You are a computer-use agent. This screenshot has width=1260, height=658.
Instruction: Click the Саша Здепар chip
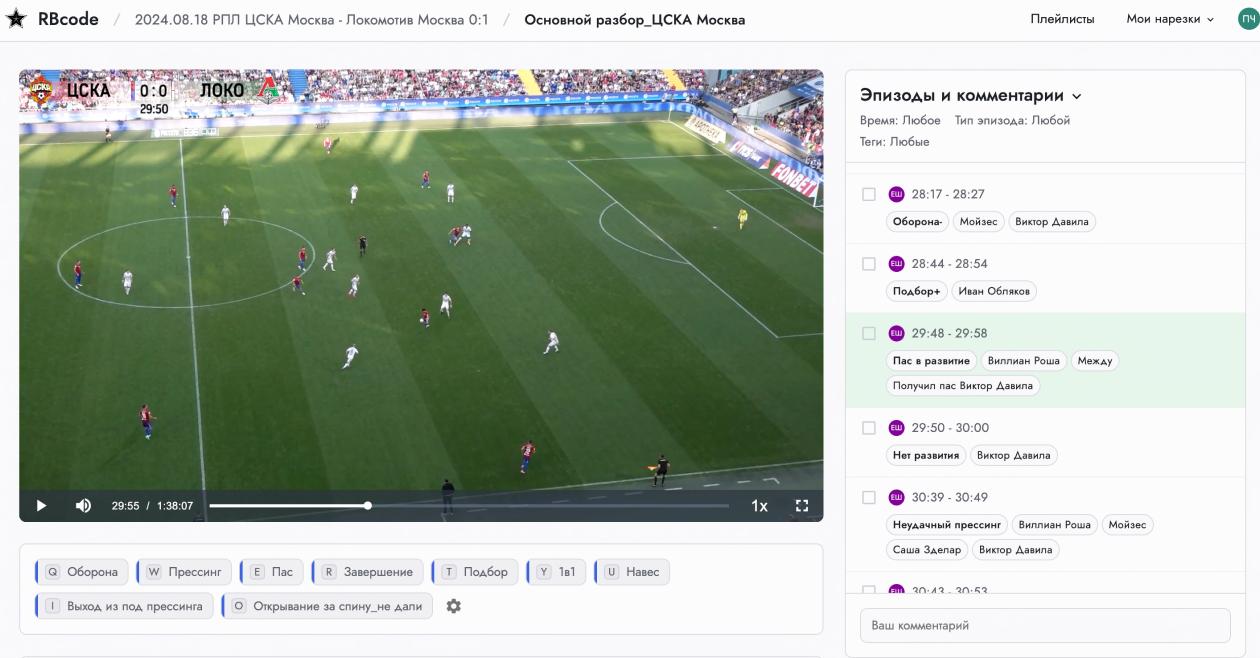926,549
